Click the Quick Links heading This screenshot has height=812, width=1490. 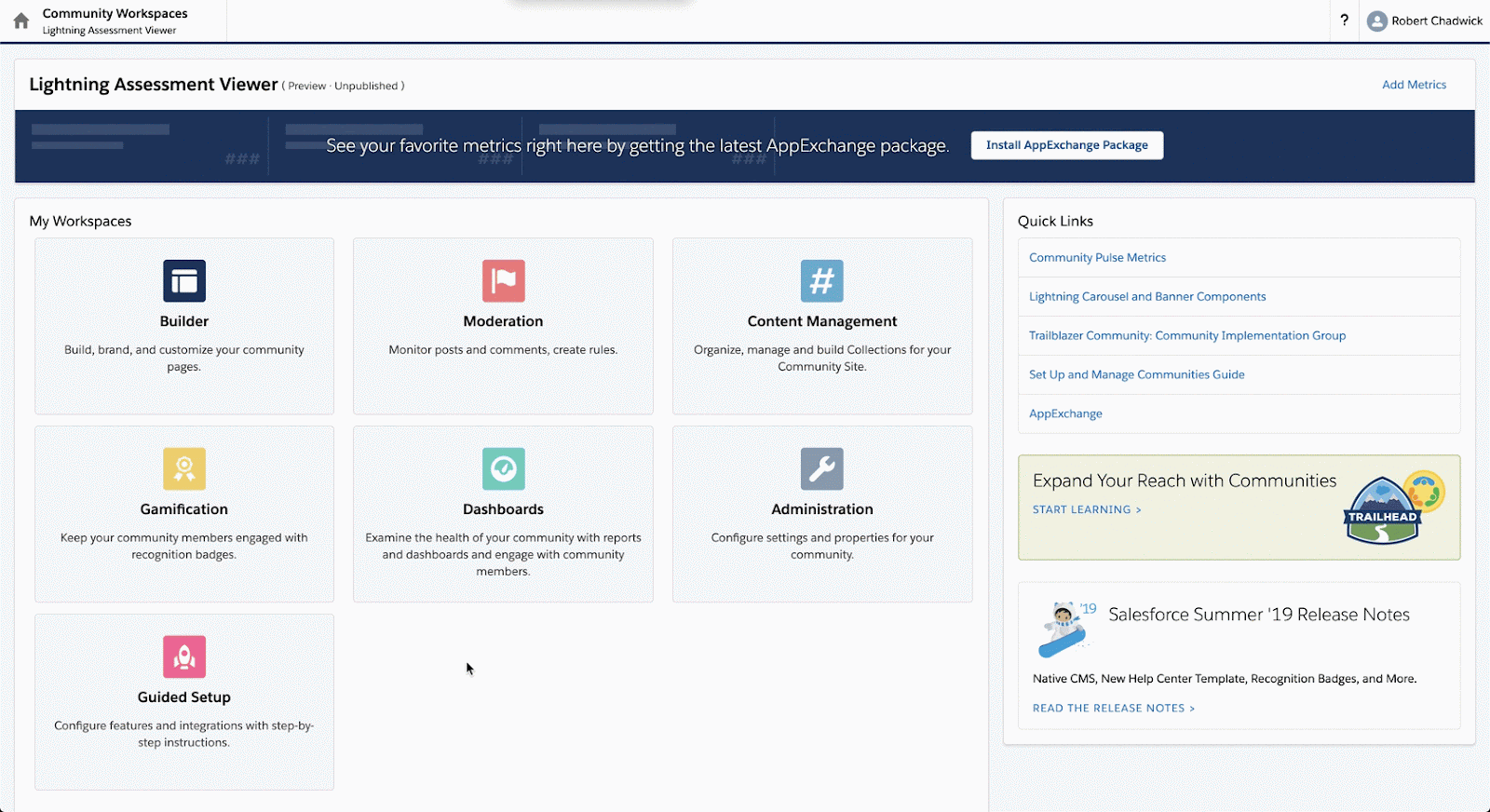click(x=1055, y=222)
